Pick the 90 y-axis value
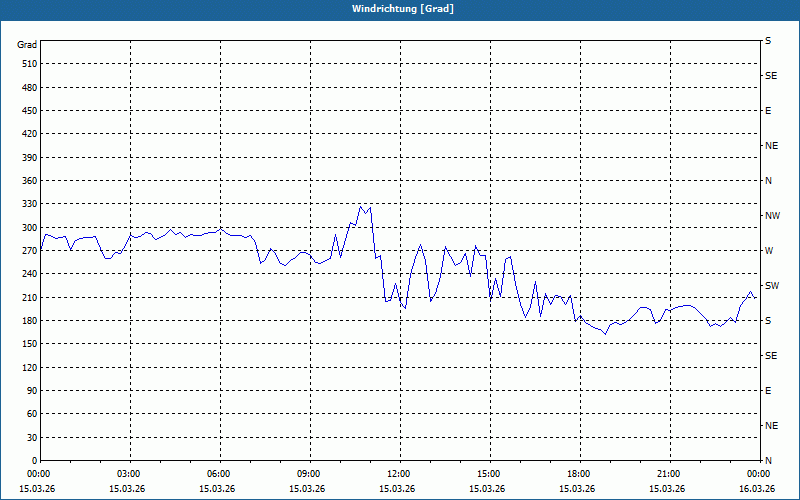This screenshot has width=800, height=500. [32, 391]
